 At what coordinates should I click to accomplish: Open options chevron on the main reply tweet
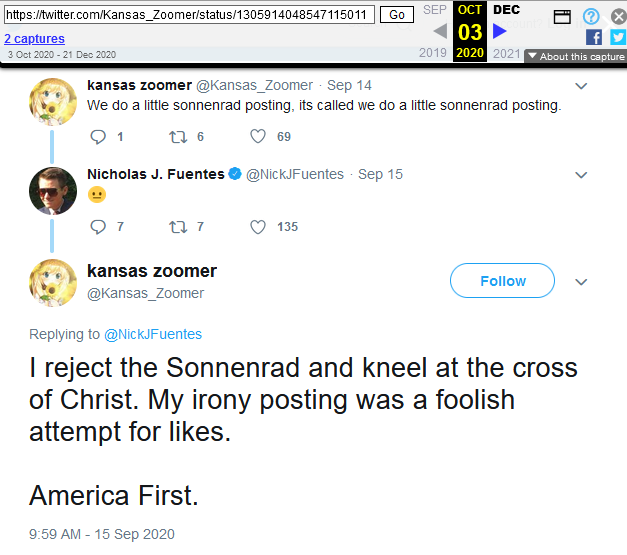[x=582, y=281]
